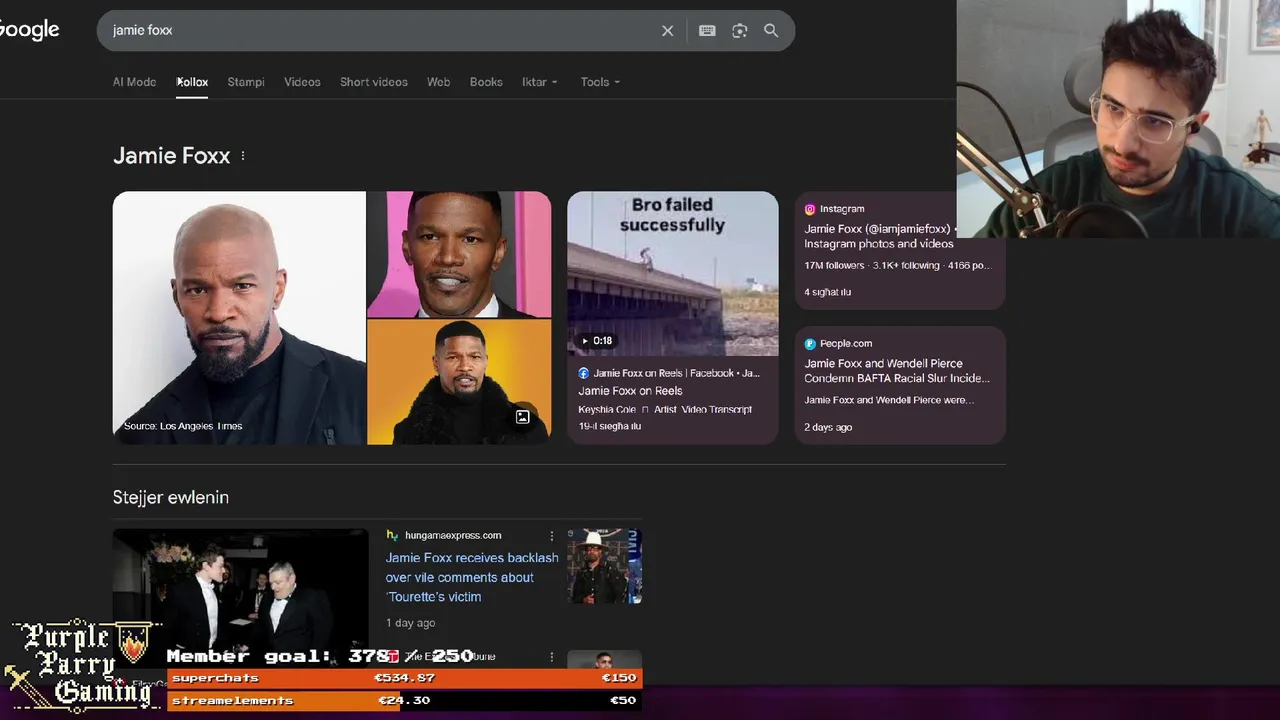The image size is (1280, 720).
Task: Open the Los Angeles Times portrait photo
Action: pos(239,318)
